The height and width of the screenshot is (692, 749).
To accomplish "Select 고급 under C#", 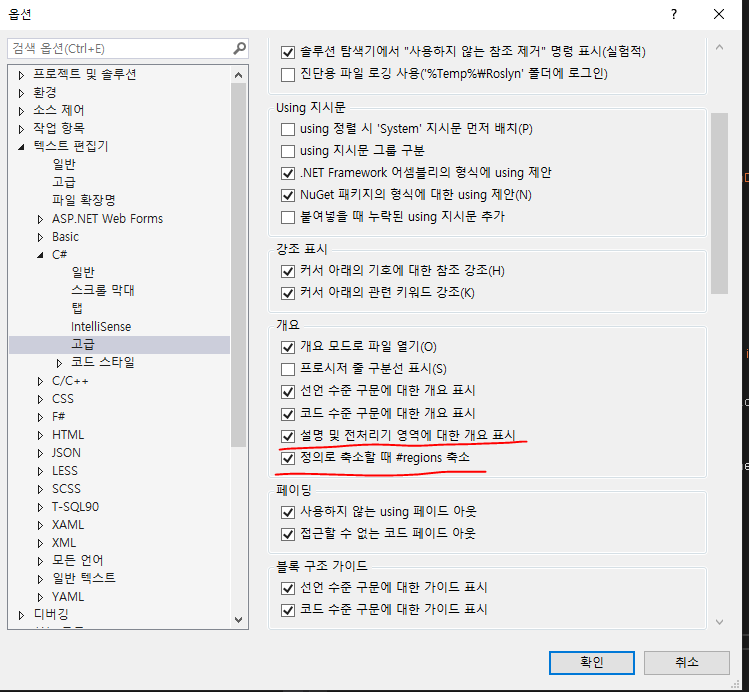I will pyautogui.click(x=119, y=345).
